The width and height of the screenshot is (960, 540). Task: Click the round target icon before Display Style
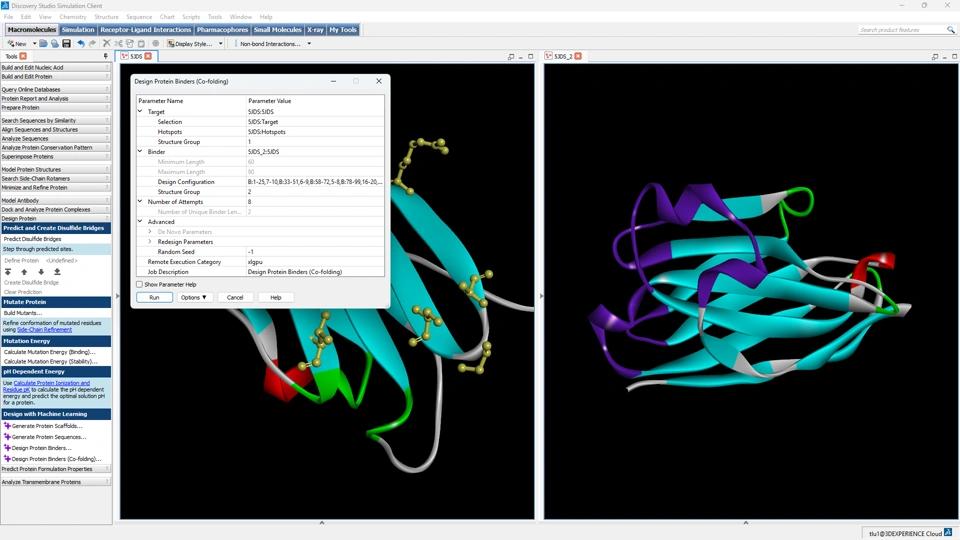tap(156, 43)
